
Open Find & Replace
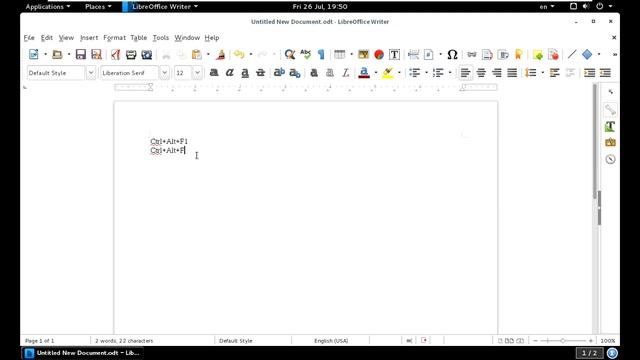pos(290,54)
